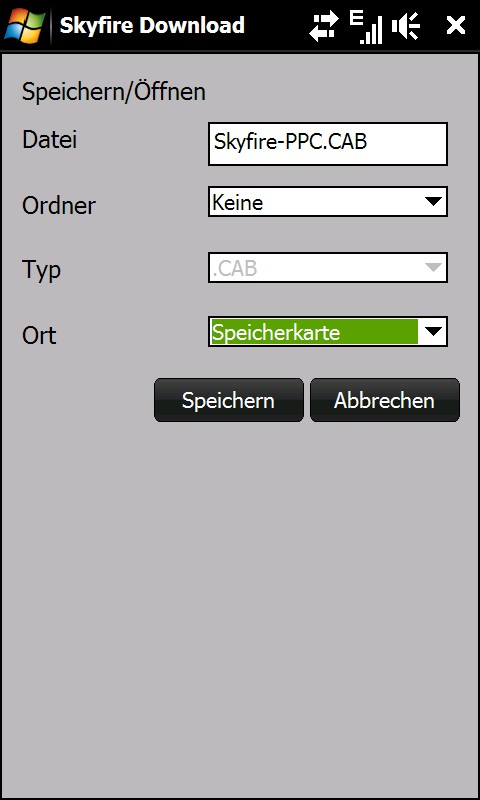Image resolution: width=480 pixels, height=800 pixels.
Task: Click the Typ label
Action: pos(41,270)
